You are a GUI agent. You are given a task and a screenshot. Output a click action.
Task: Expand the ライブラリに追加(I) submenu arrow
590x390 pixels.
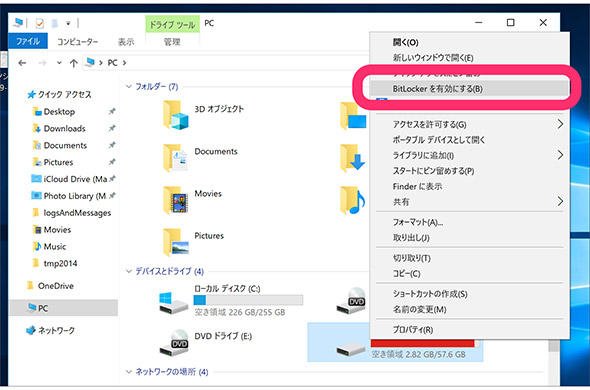[560, 155]
